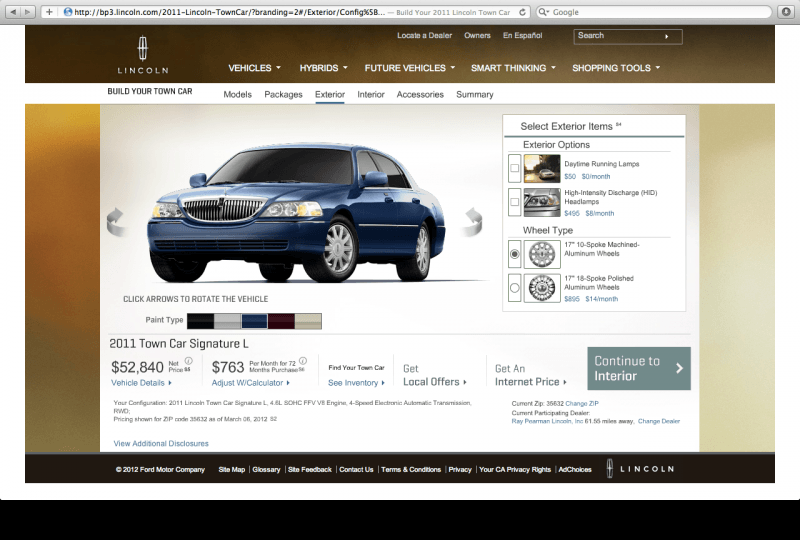Choose the black paint swatch
The image size is (800, 540).
[201, 321]
